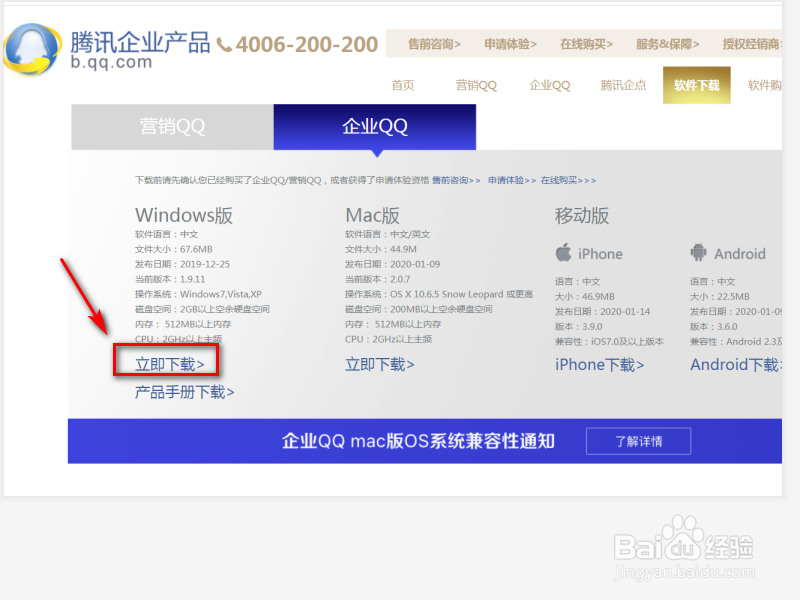Go to 企业QQ navigation item
800x600 pixels.
point(549,85)
